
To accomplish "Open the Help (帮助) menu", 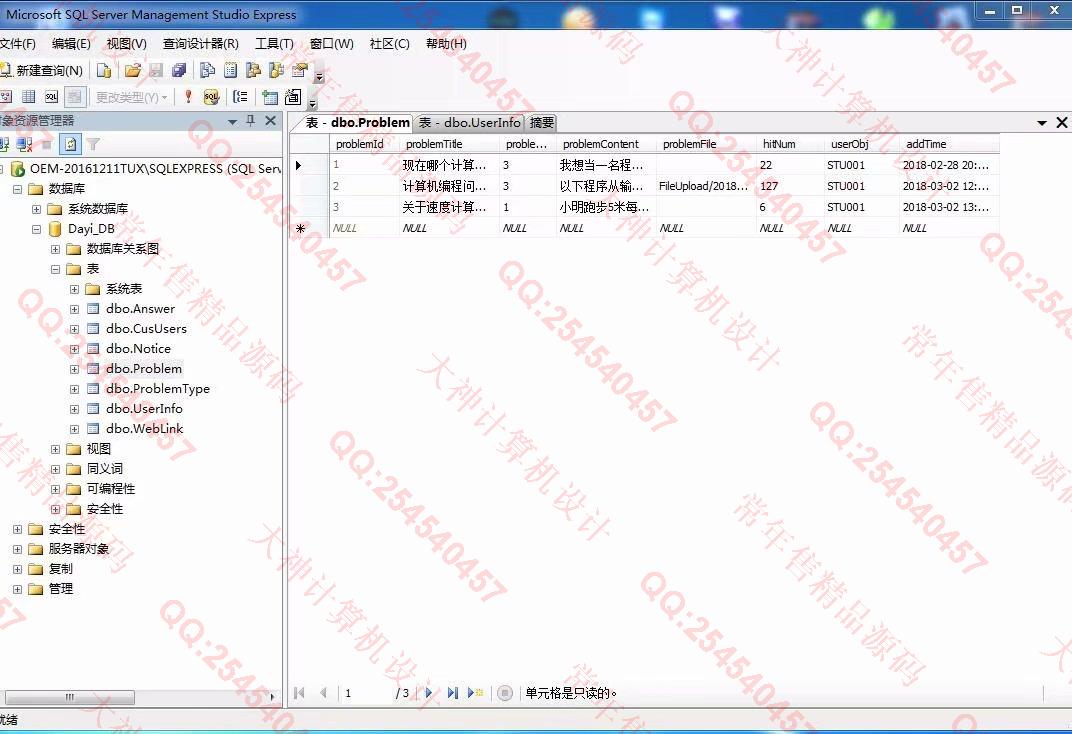I will click(446, 44).
